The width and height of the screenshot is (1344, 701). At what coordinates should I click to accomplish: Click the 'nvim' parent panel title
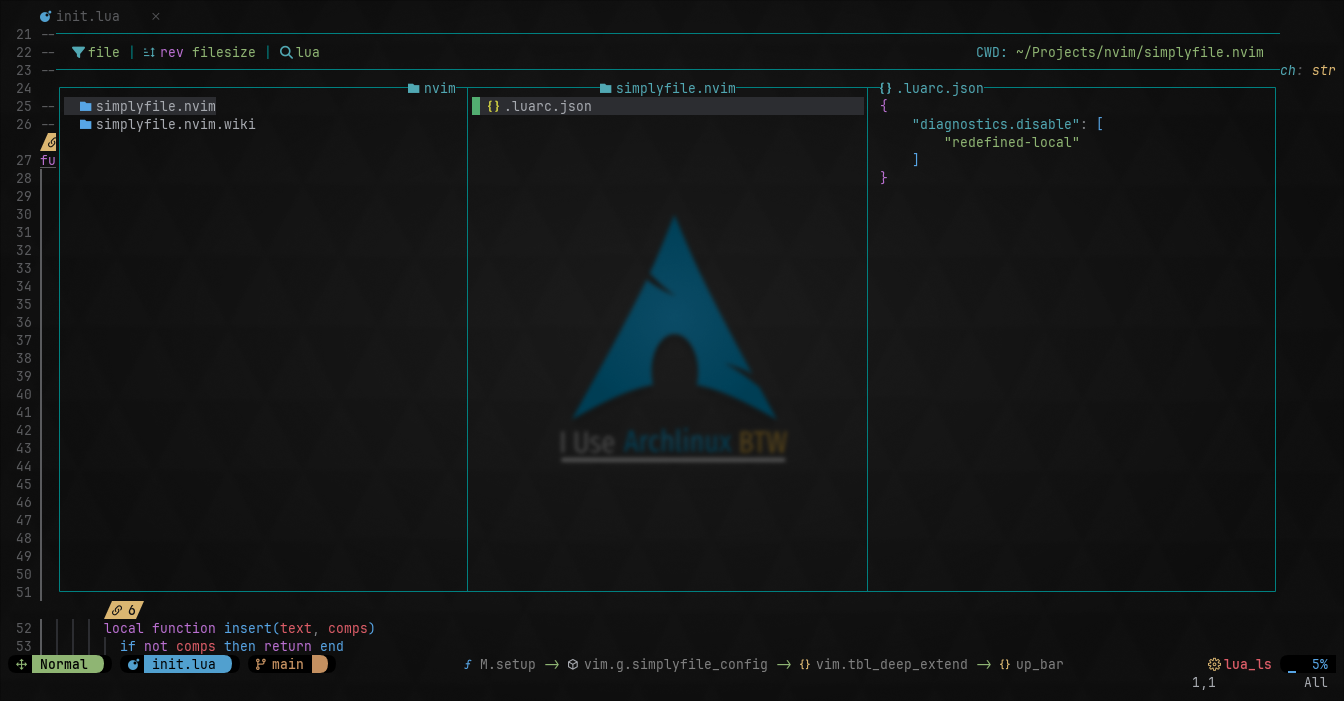click(x=440, y=88)
